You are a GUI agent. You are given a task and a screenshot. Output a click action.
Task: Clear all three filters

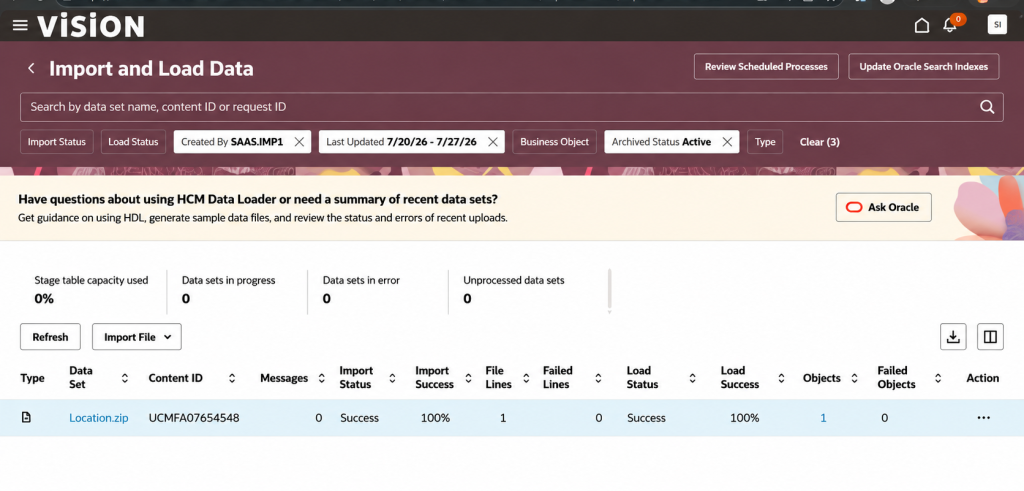[820, 142]
